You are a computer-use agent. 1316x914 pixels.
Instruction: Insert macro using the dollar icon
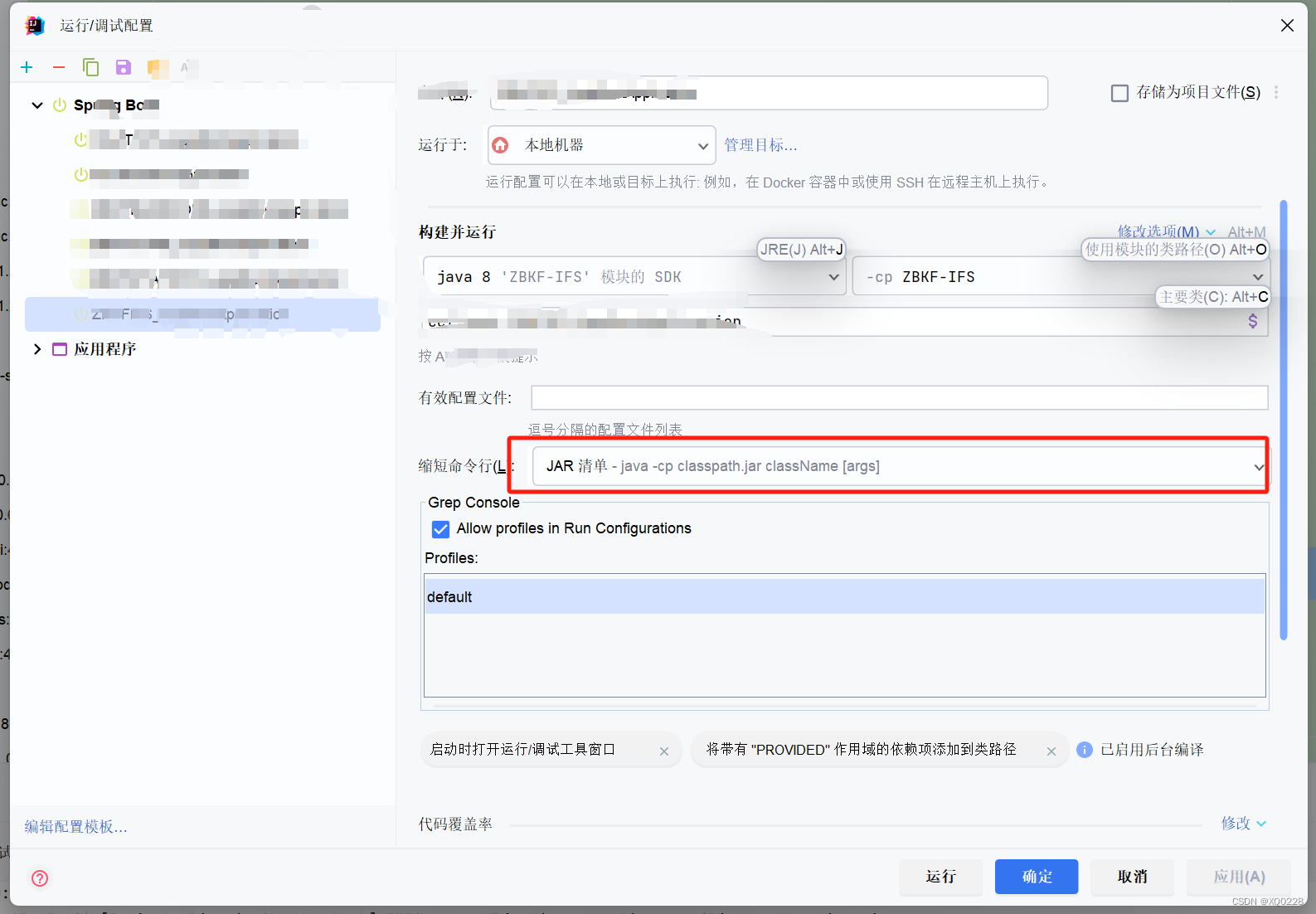click(1253, 321)
